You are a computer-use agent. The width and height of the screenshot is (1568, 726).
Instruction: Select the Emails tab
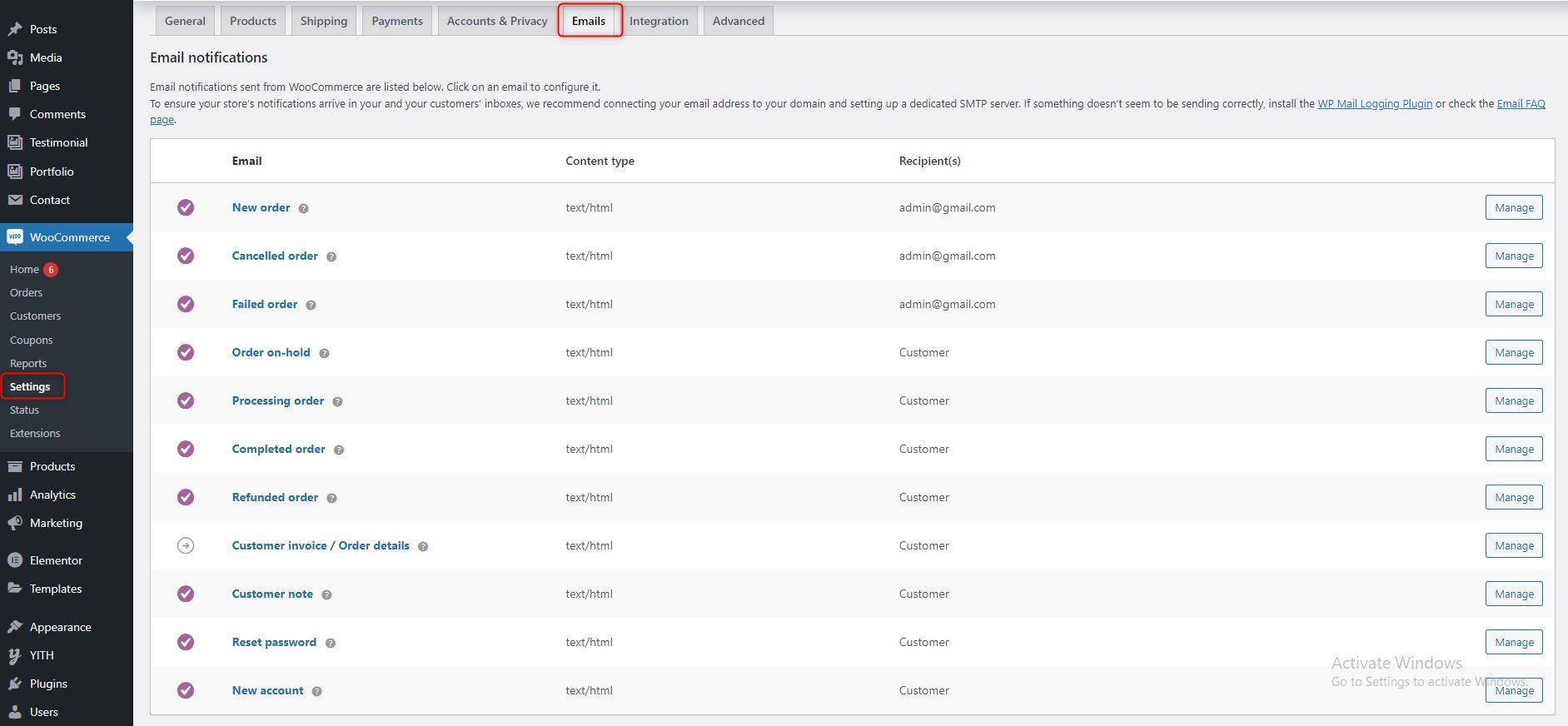tap(589, 21)
